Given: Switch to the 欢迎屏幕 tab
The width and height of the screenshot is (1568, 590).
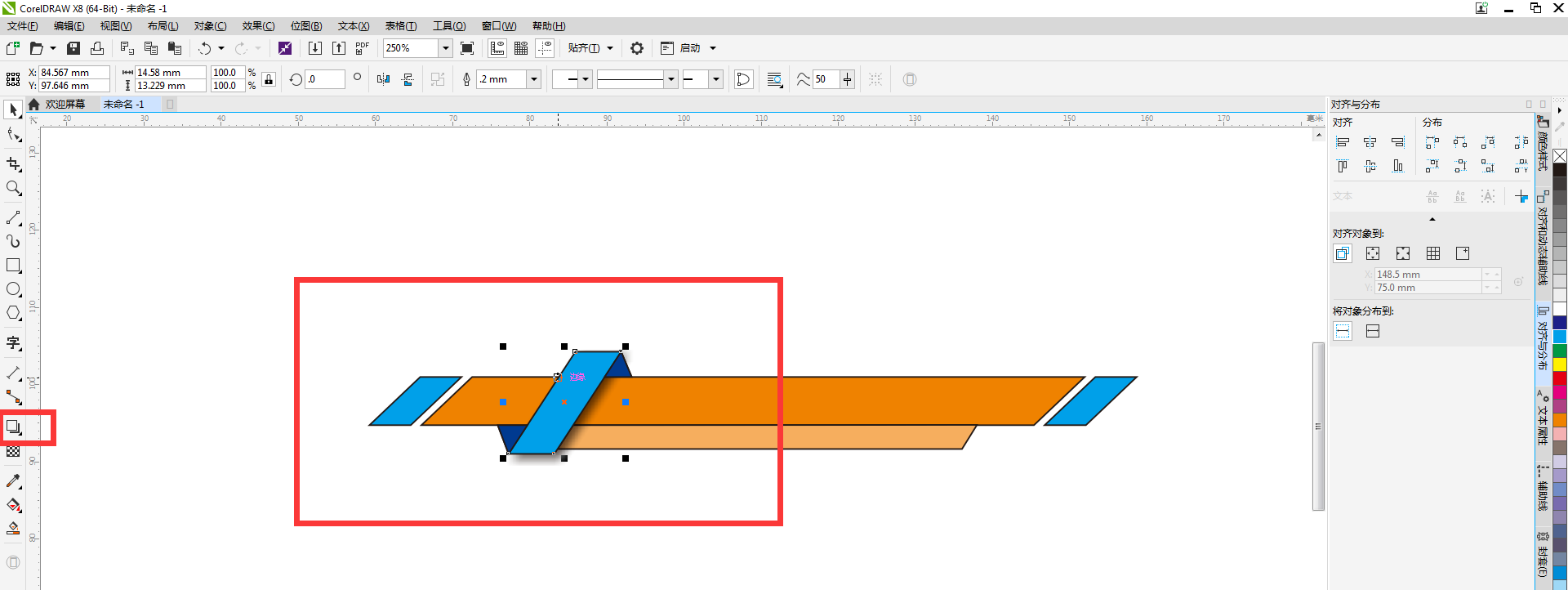Looking at the screenshot, I should coord(65,104).
